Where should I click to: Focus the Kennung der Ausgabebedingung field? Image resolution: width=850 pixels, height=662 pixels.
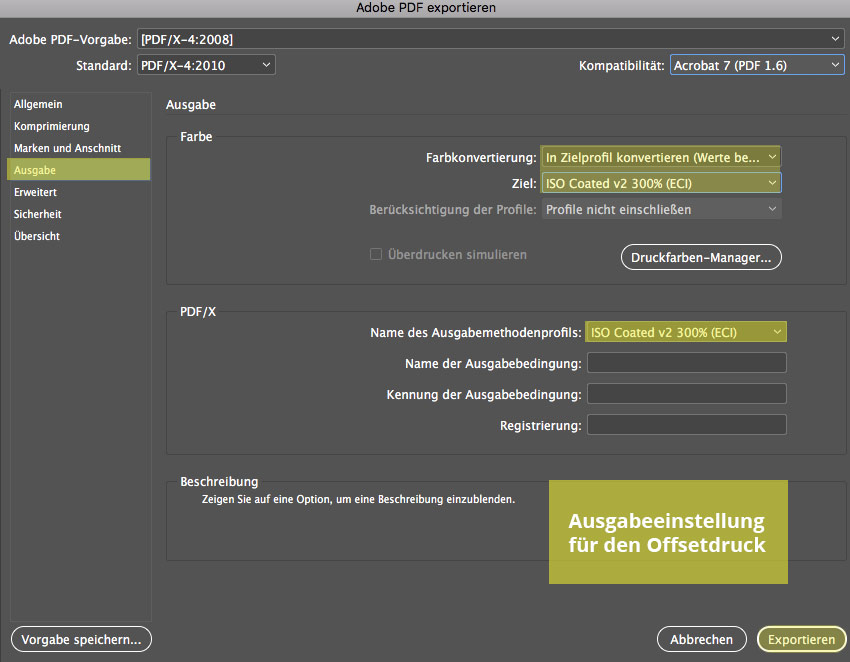click(x=687, y=394)
